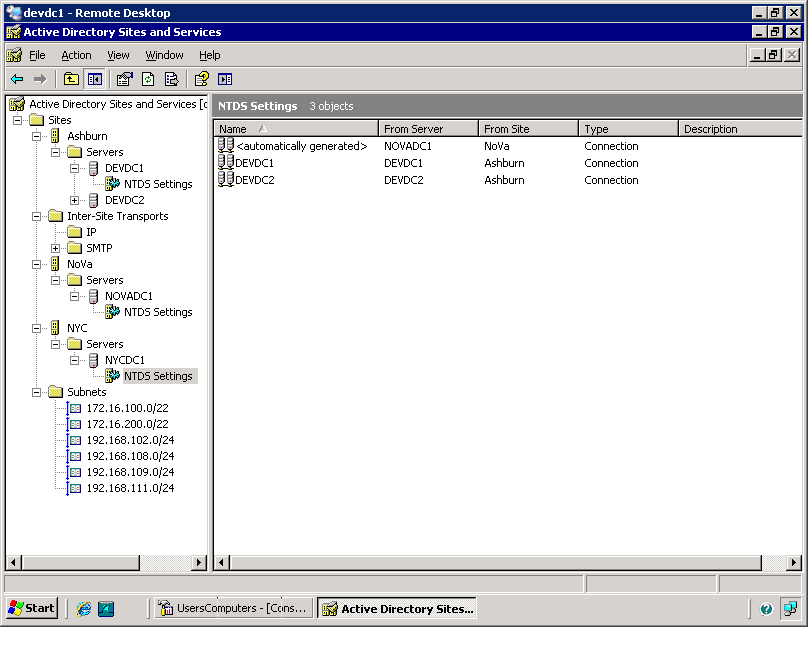Expand the DEVDC2 server node
Viewport: 808px width, 669px height.
pos(75,200)
